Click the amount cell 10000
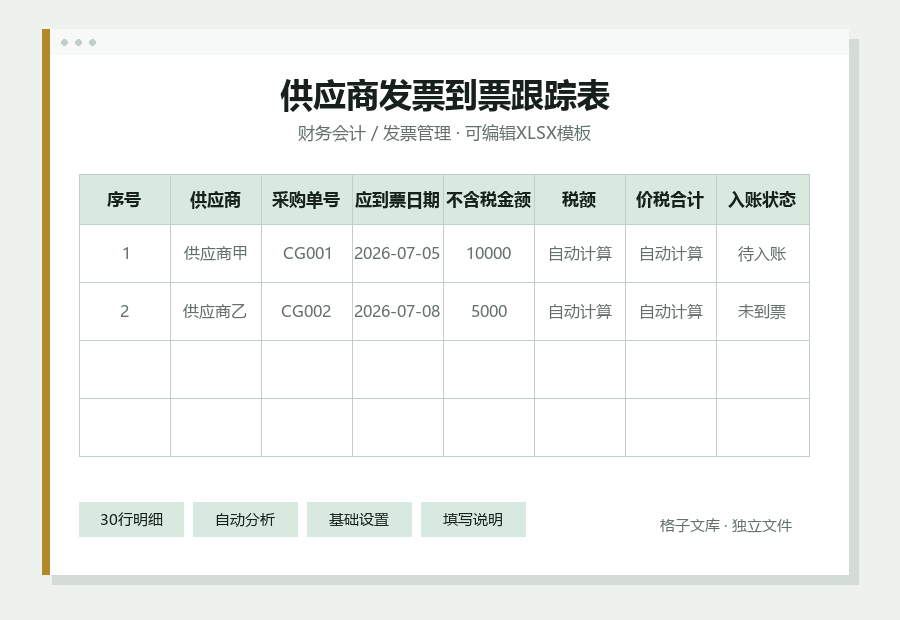Viewport: 900px width, 620px height. [489, 254]
